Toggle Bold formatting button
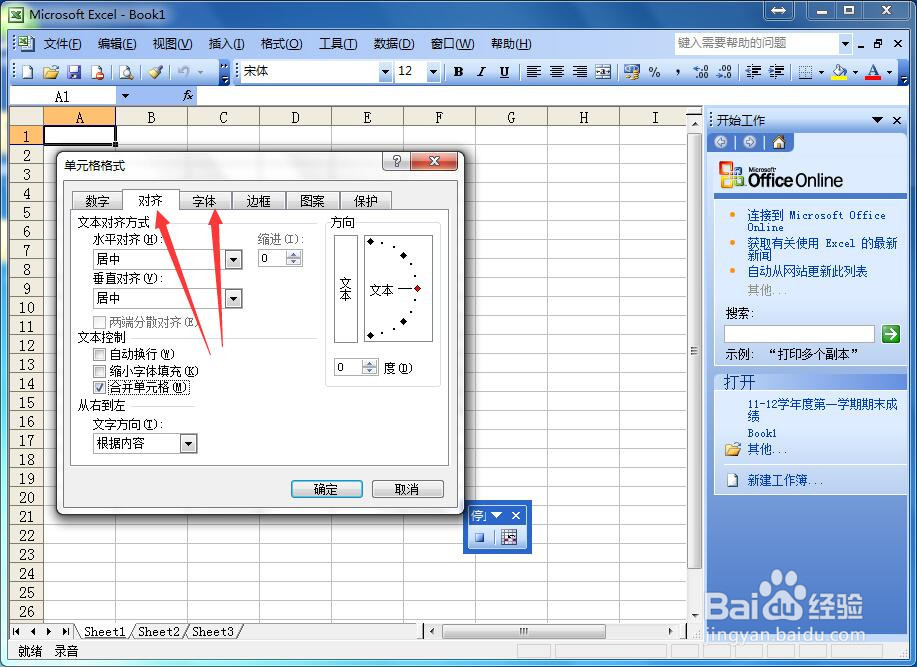 [458, 72]
